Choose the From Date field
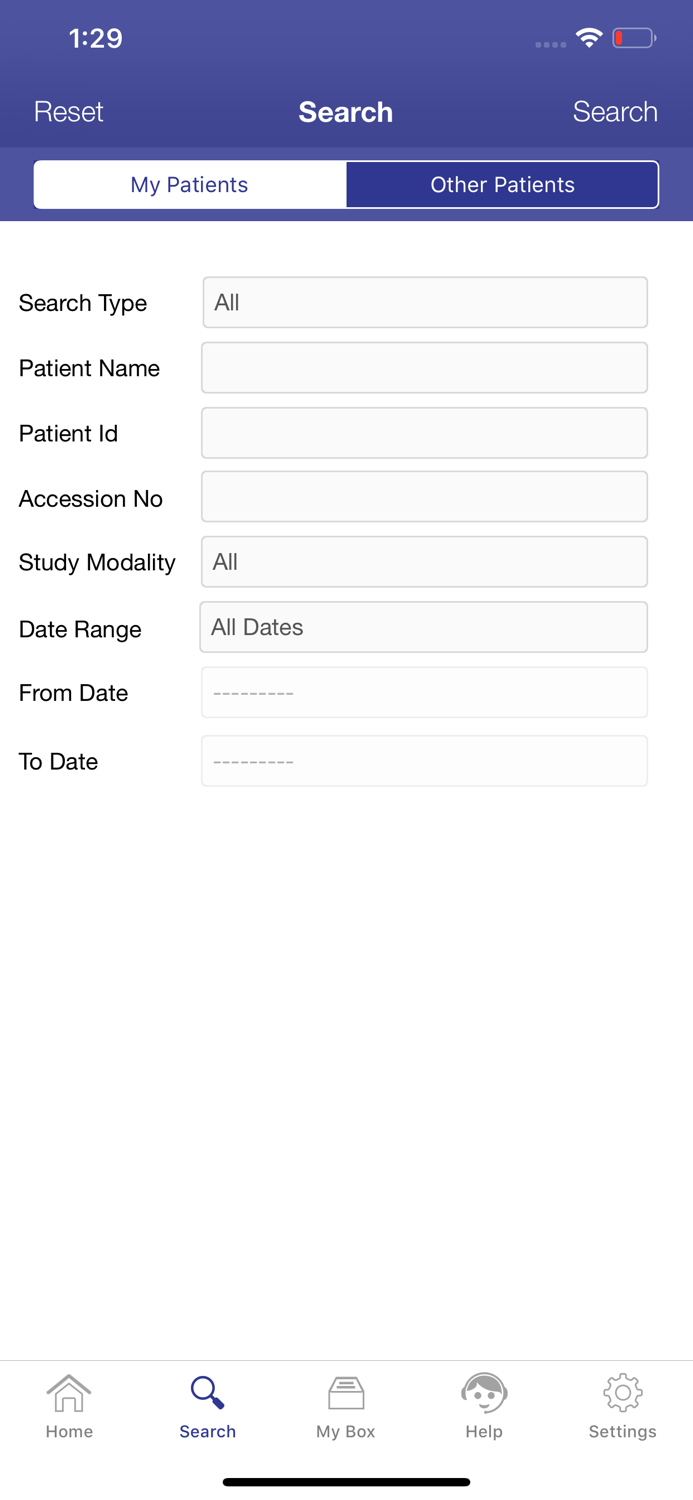Viewport: 693px width, 1500px height. pyautogui.click(x=425, y=692)
